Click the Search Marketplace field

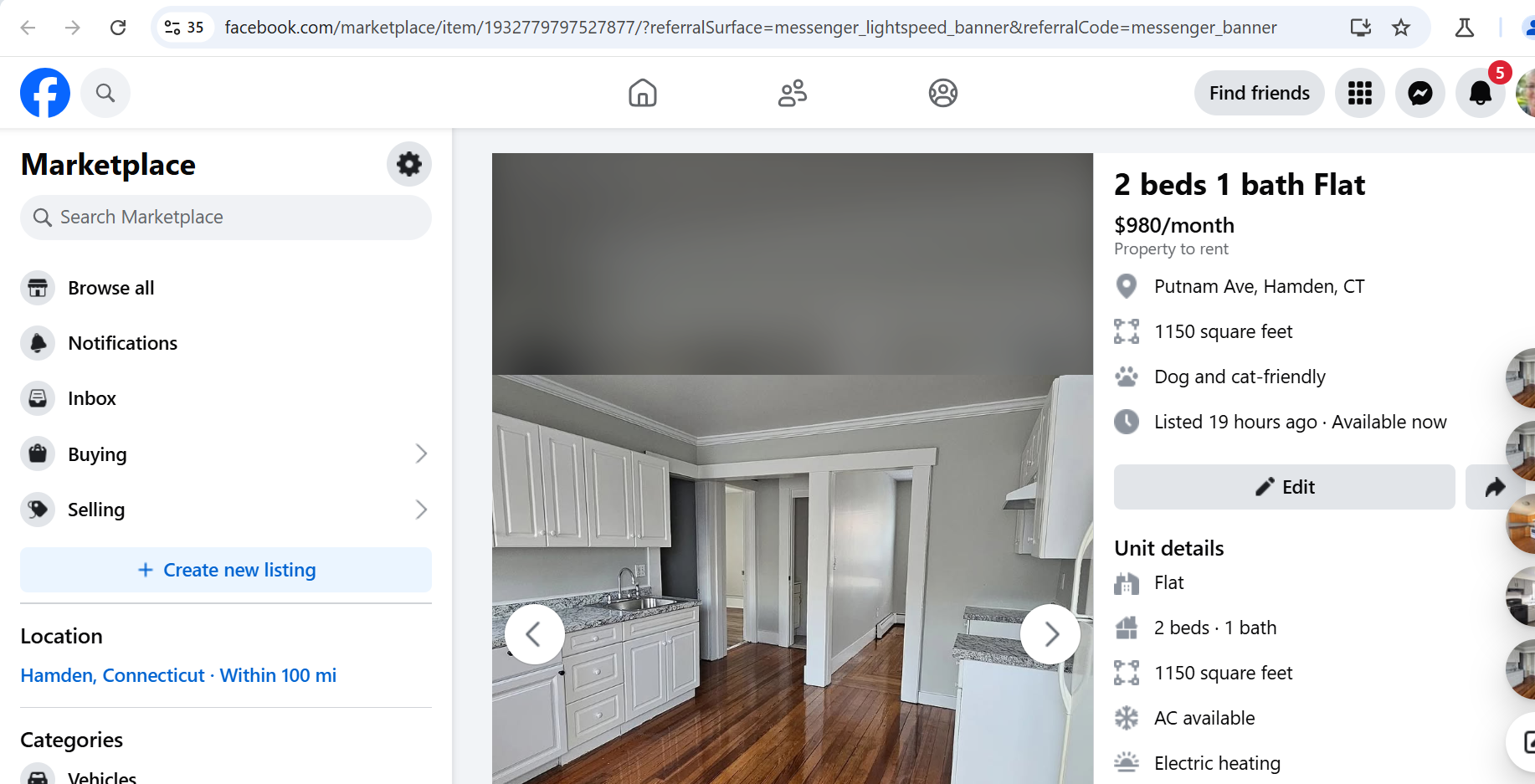click(x=226, y=218)
